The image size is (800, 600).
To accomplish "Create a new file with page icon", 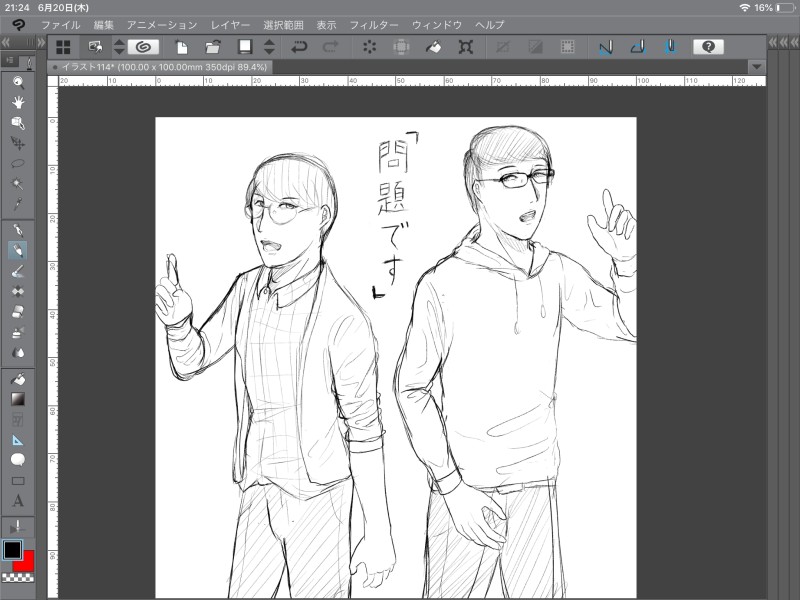I will tap(181, 47).
